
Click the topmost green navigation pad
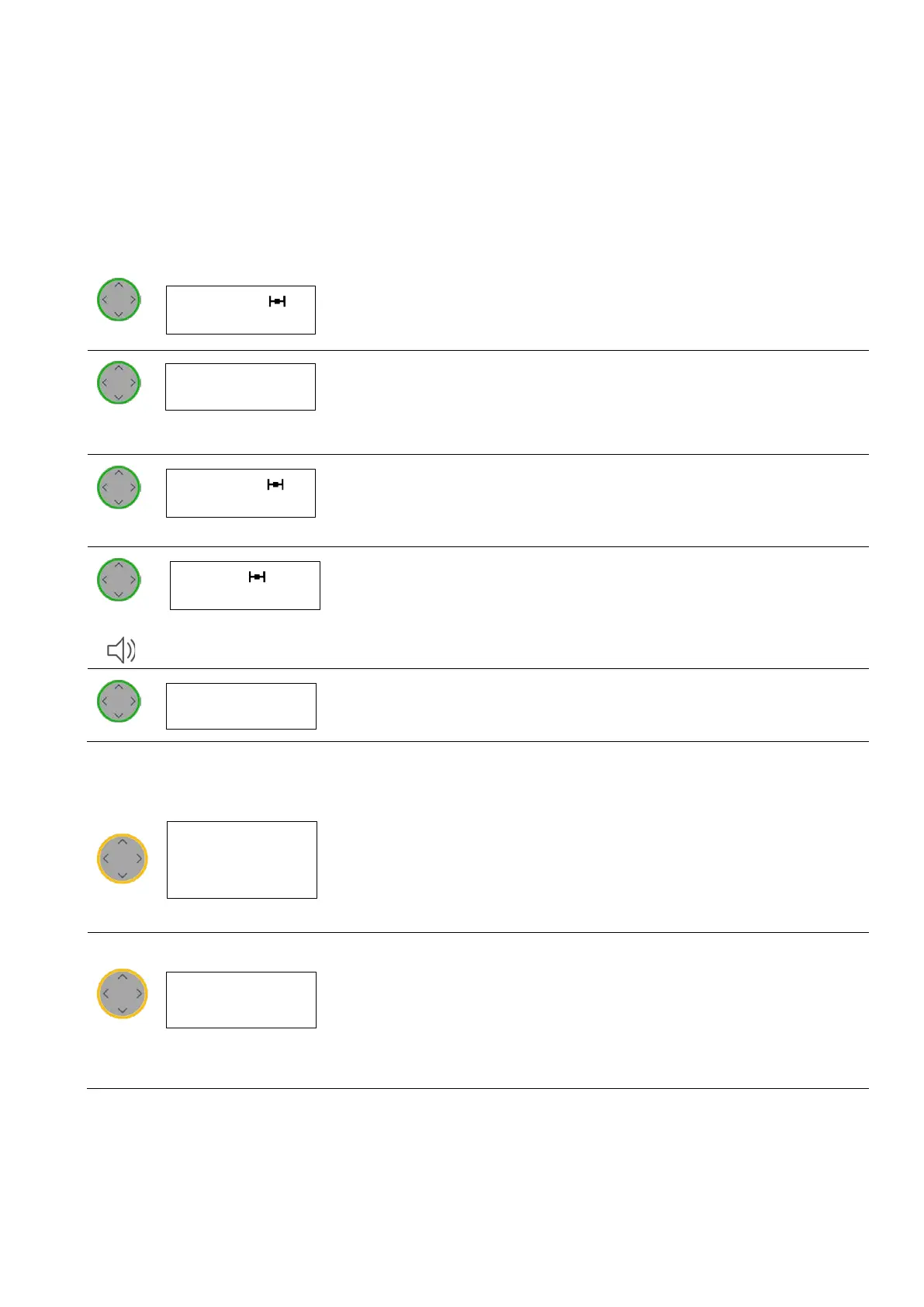(x=119, y=300)
